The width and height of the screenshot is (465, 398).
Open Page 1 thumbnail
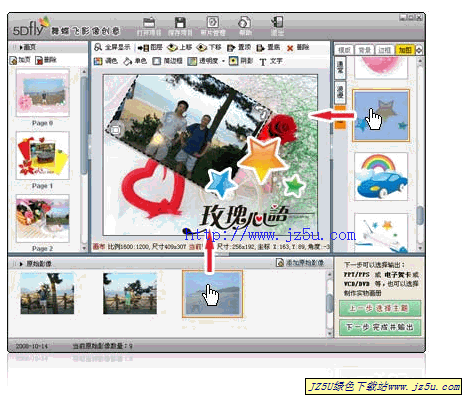pyautogui.click(x=43, y=156)
